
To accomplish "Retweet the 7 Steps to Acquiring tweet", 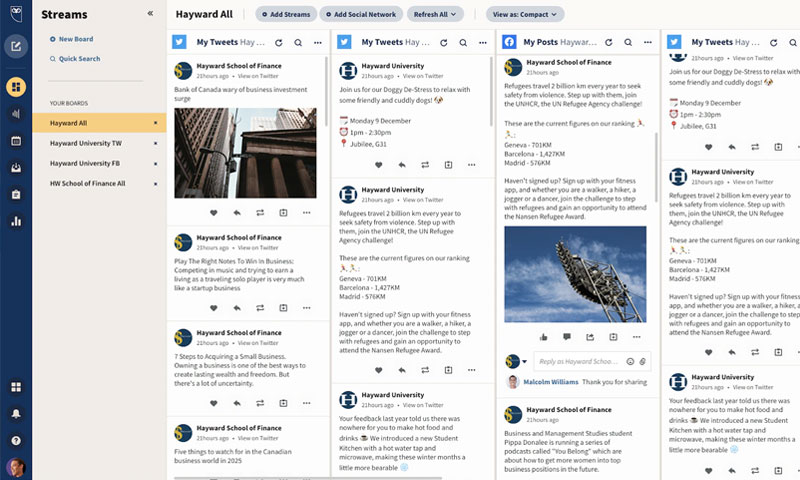I will [260, 403].
